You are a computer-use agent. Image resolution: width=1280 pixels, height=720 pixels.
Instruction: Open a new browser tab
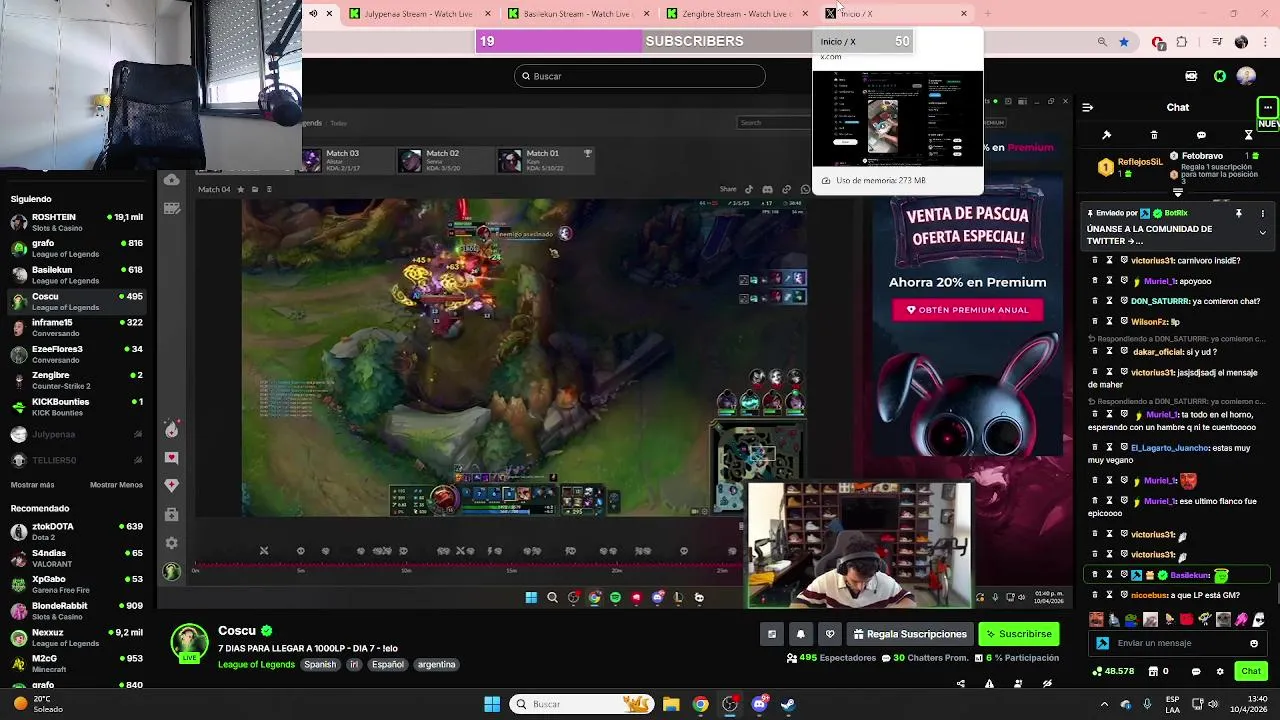pyautogui.click(x=987, y=13)
